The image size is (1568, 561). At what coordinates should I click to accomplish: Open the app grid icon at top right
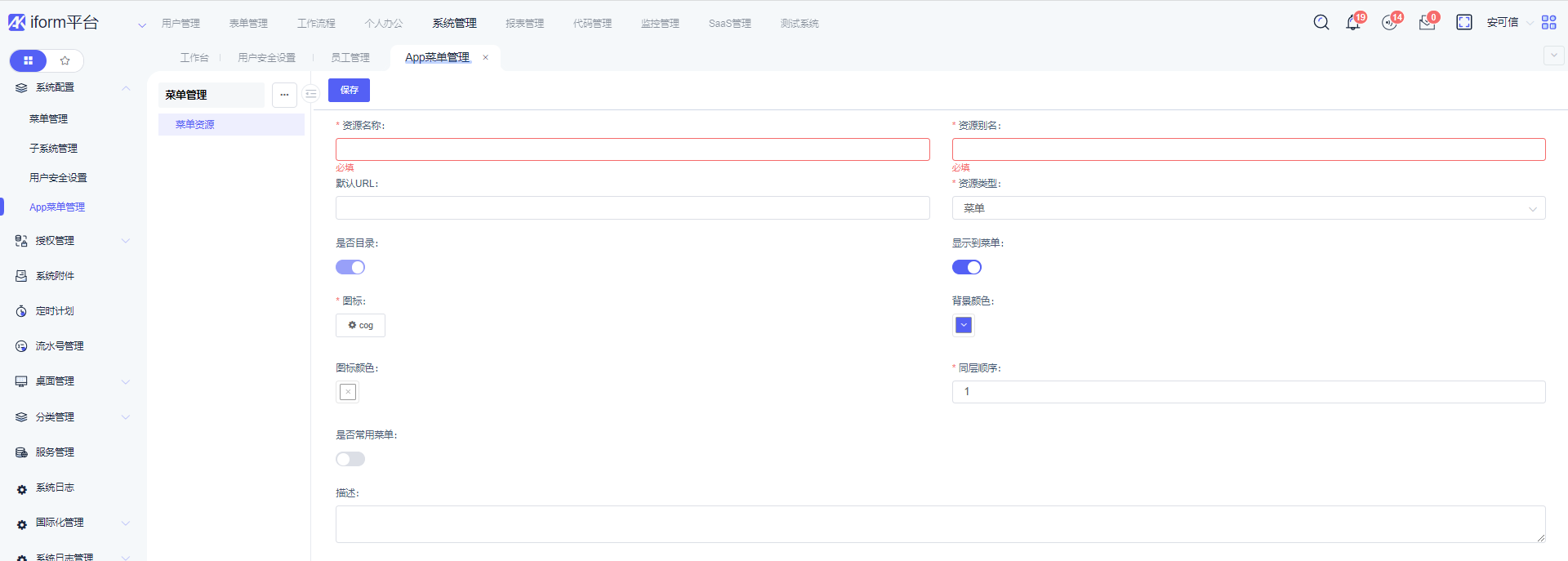pos(1548,23)
